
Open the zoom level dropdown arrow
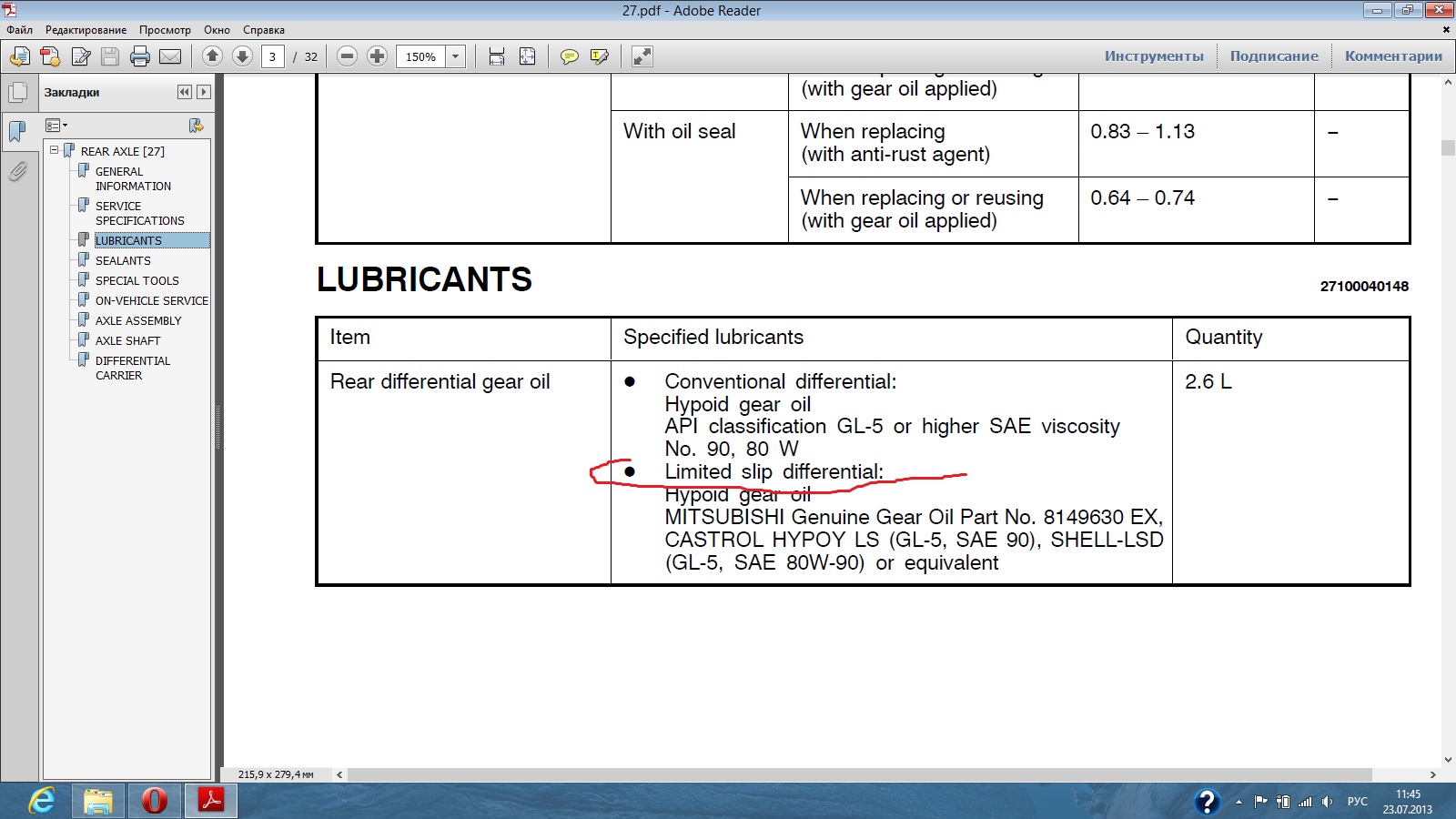point(456,56)
